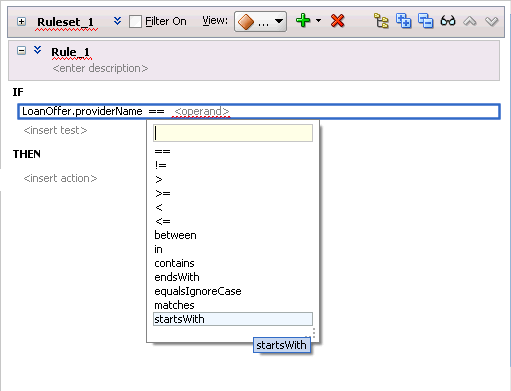
Task: Click the insert test placeholder
Action: (55, 130)
